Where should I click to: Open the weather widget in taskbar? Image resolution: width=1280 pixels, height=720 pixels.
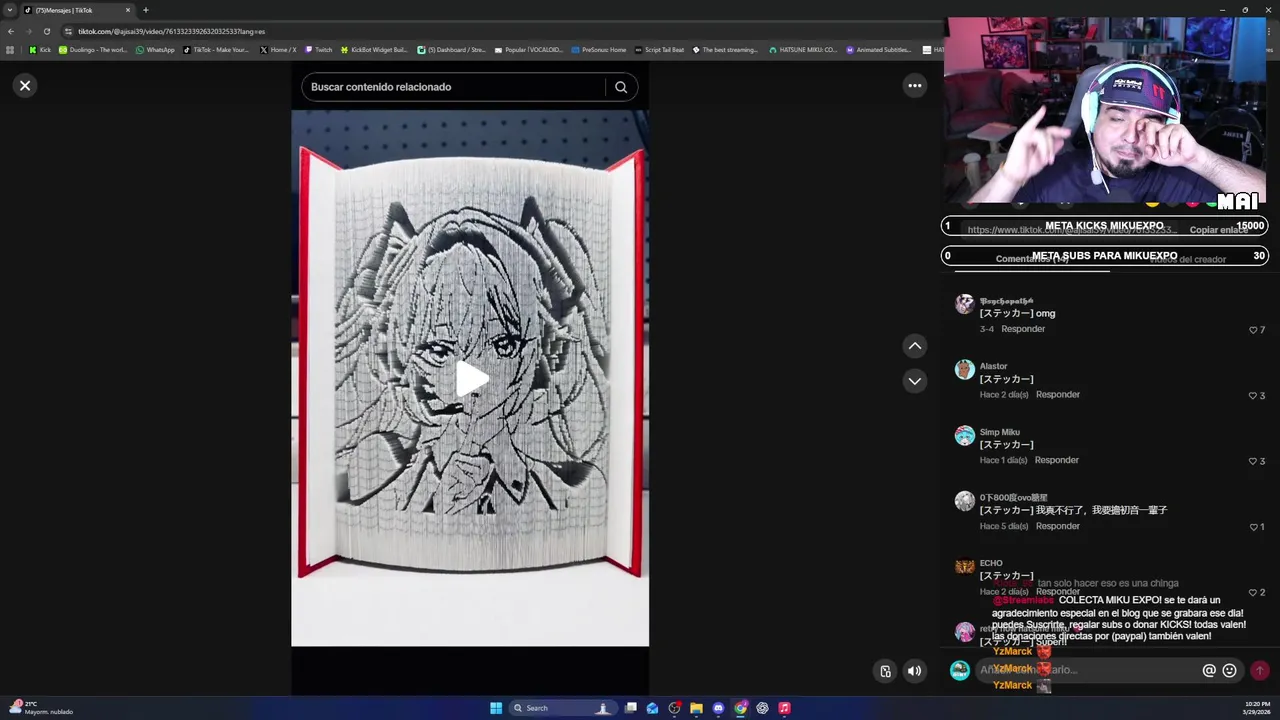(40, 708)
